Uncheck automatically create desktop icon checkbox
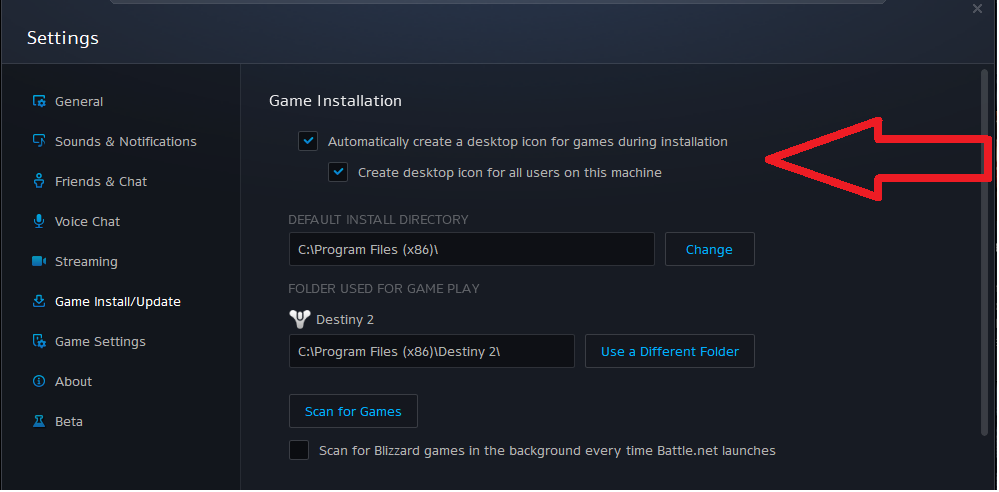Screen dimensions: 999x492 tap(308, 141)
